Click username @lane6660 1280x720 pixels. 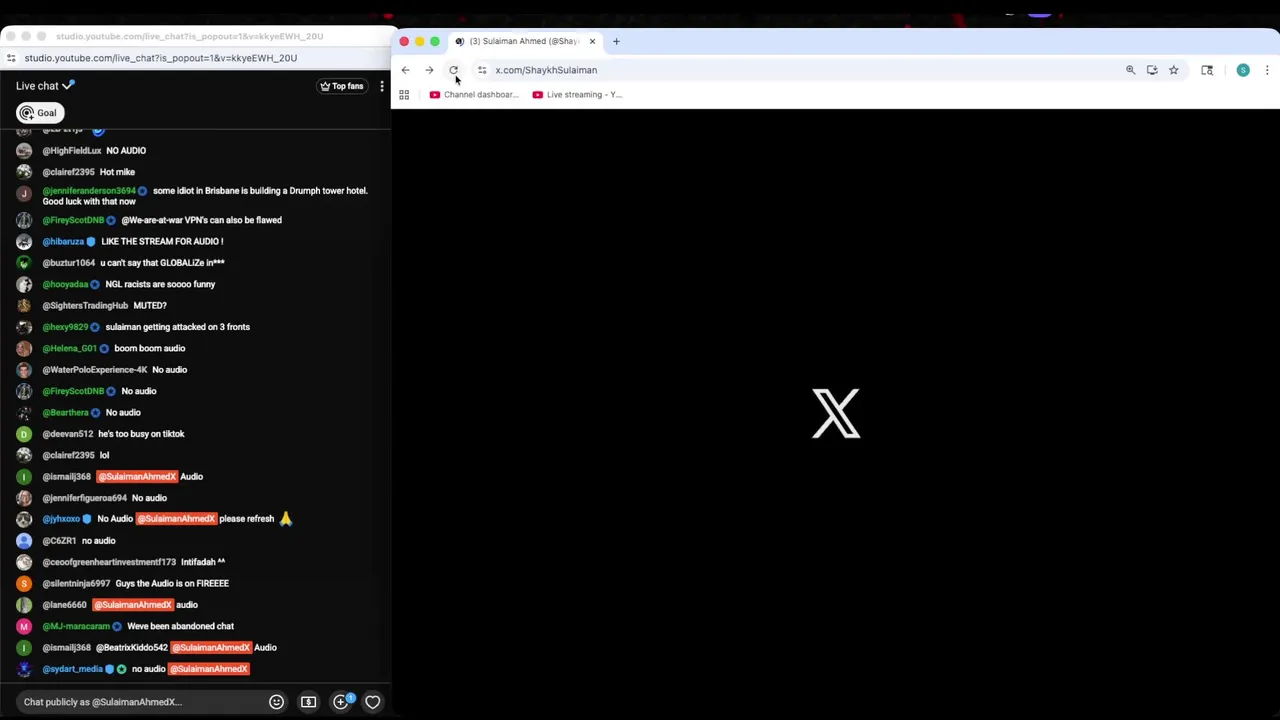pyautogui.click(x=65, y=605)
